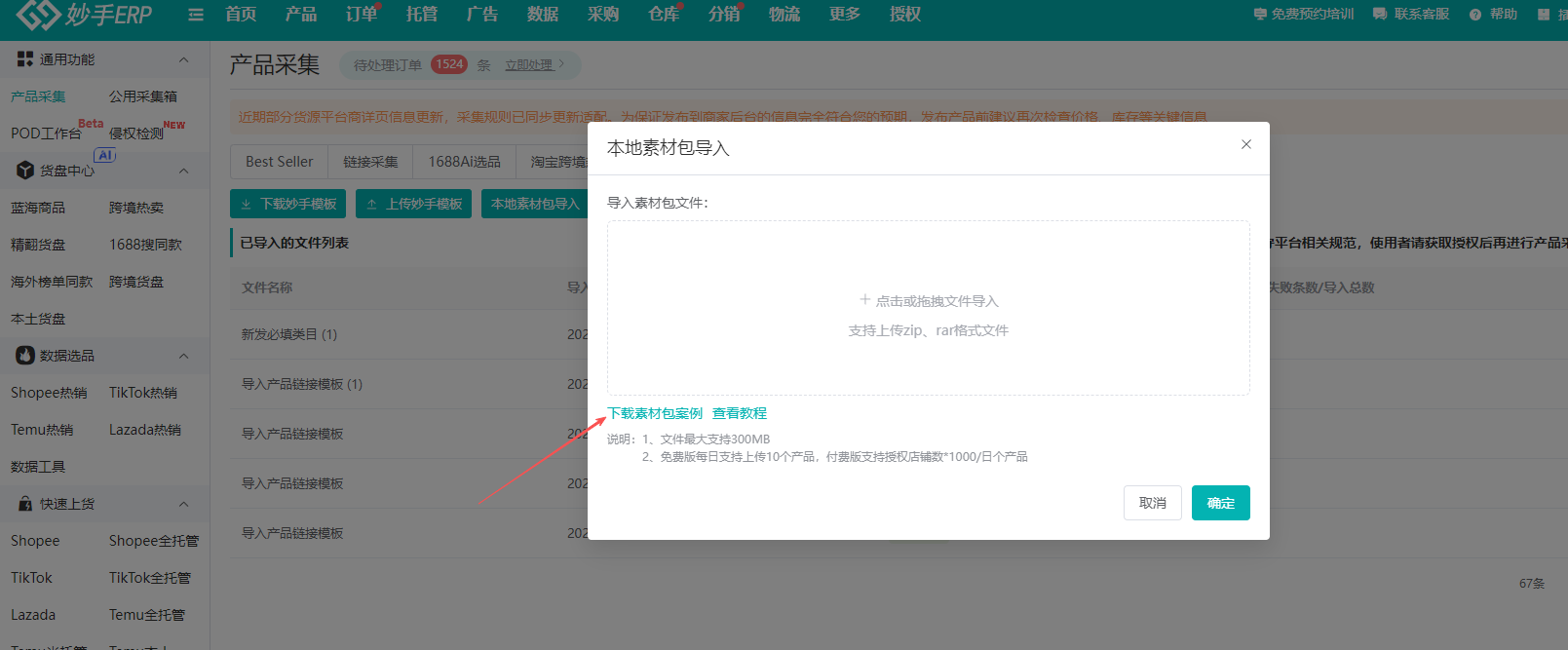Open Shopee热销 in sidebar
The image size is (1568, 650).
[49, 393]
